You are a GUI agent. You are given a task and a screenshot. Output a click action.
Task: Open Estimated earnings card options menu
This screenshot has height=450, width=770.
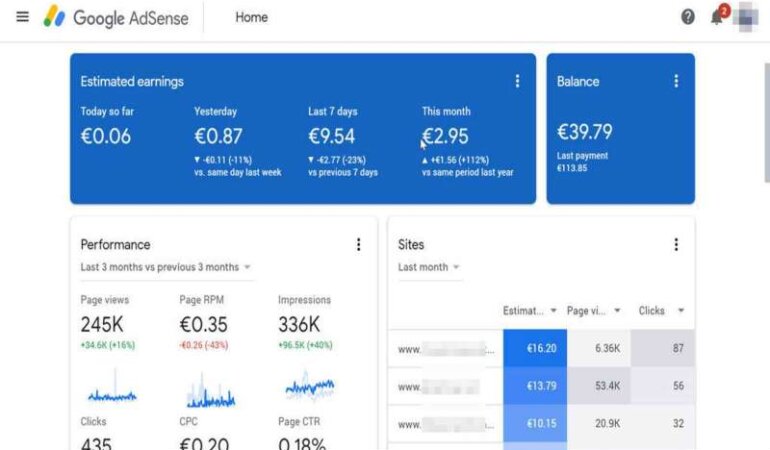point(517,82)
